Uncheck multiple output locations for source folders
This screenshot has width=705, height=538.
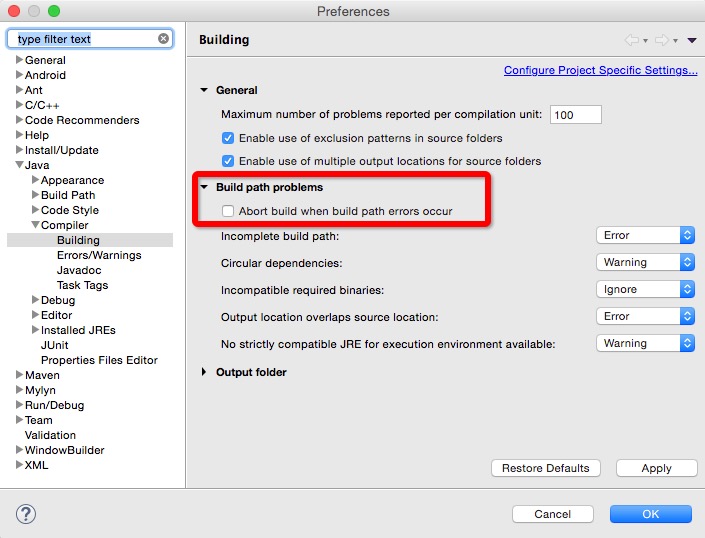pyautogui.click(x=228, y=161)
